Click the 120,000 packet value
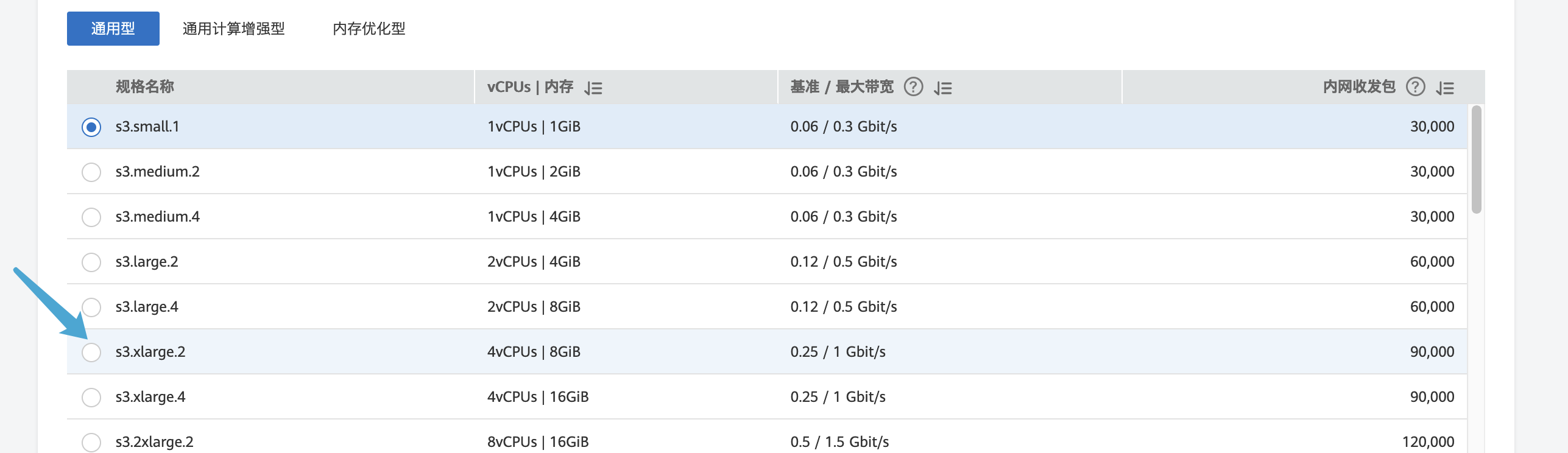1568x453 pixels. tap(1429, 442)
